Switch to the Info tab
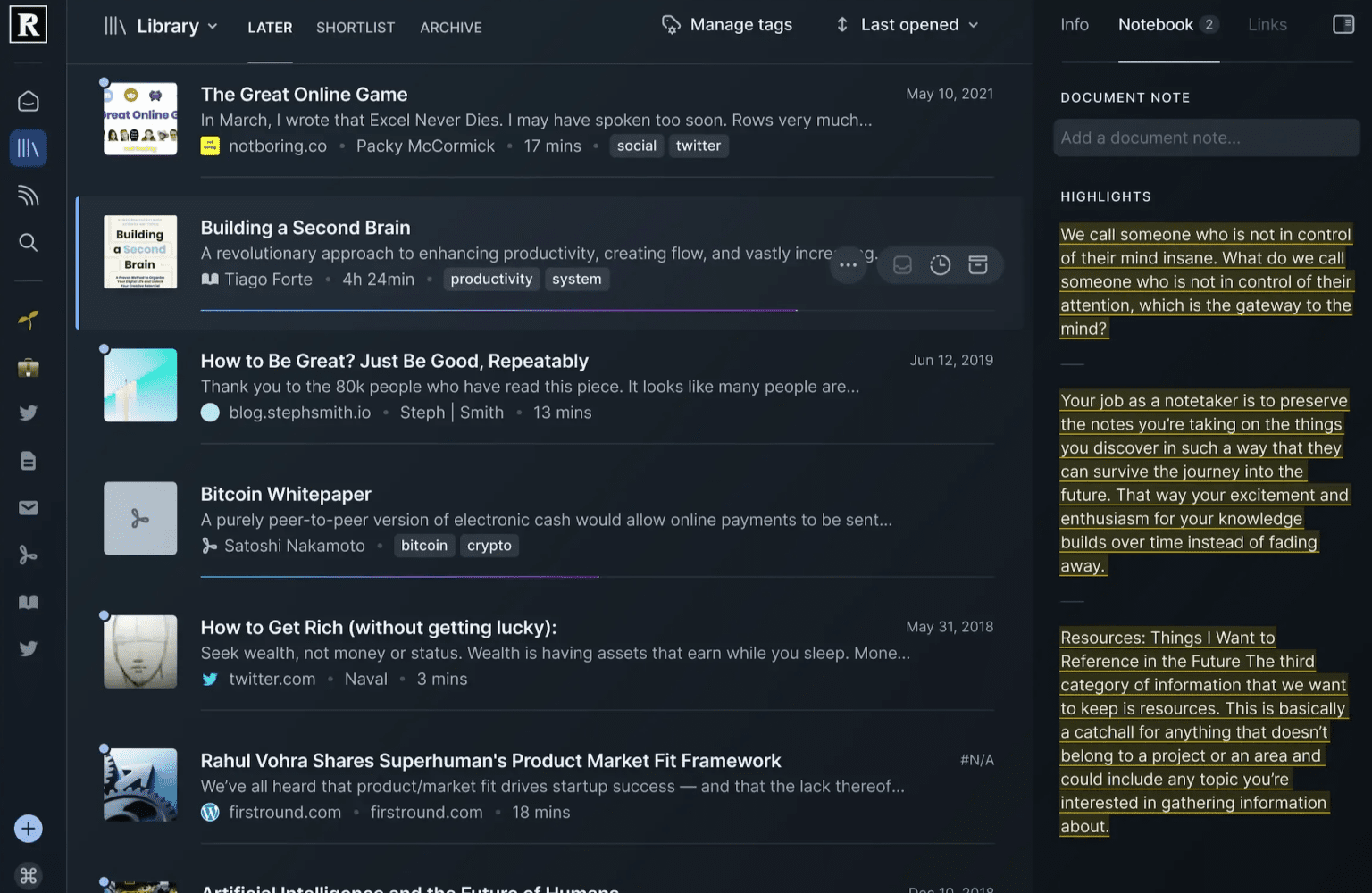Screen dimensions: 1372x893 point(1075,25)
